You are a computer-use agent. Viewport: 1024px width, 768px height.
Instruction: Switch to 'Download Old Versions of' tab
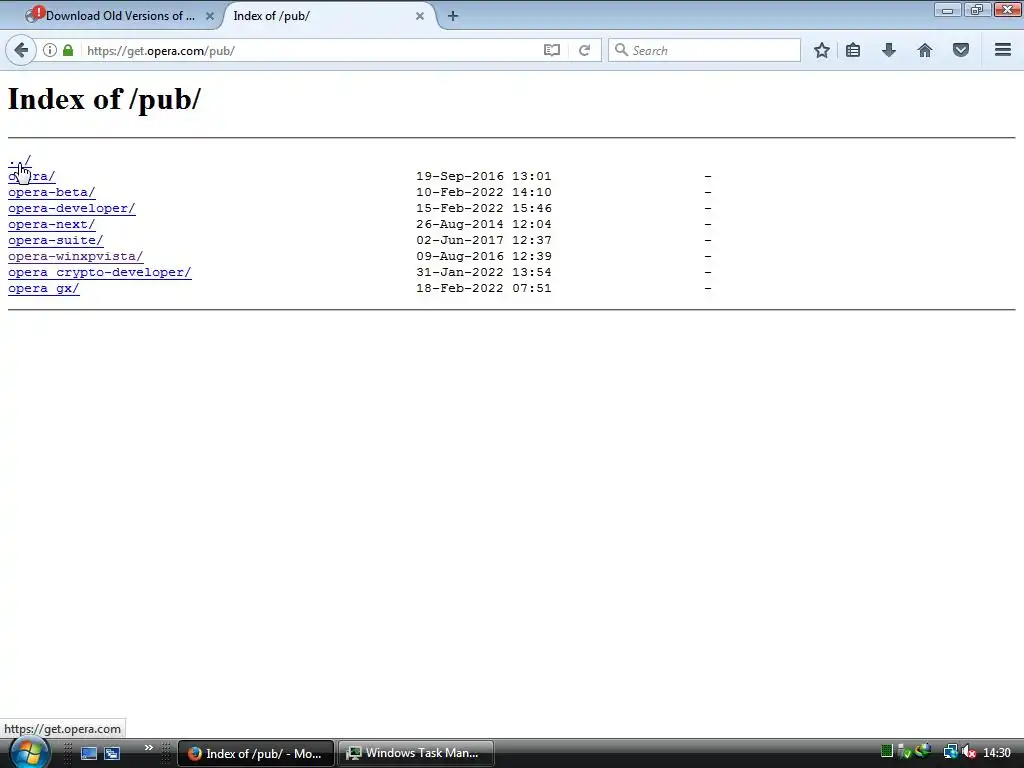coord(120,16)
